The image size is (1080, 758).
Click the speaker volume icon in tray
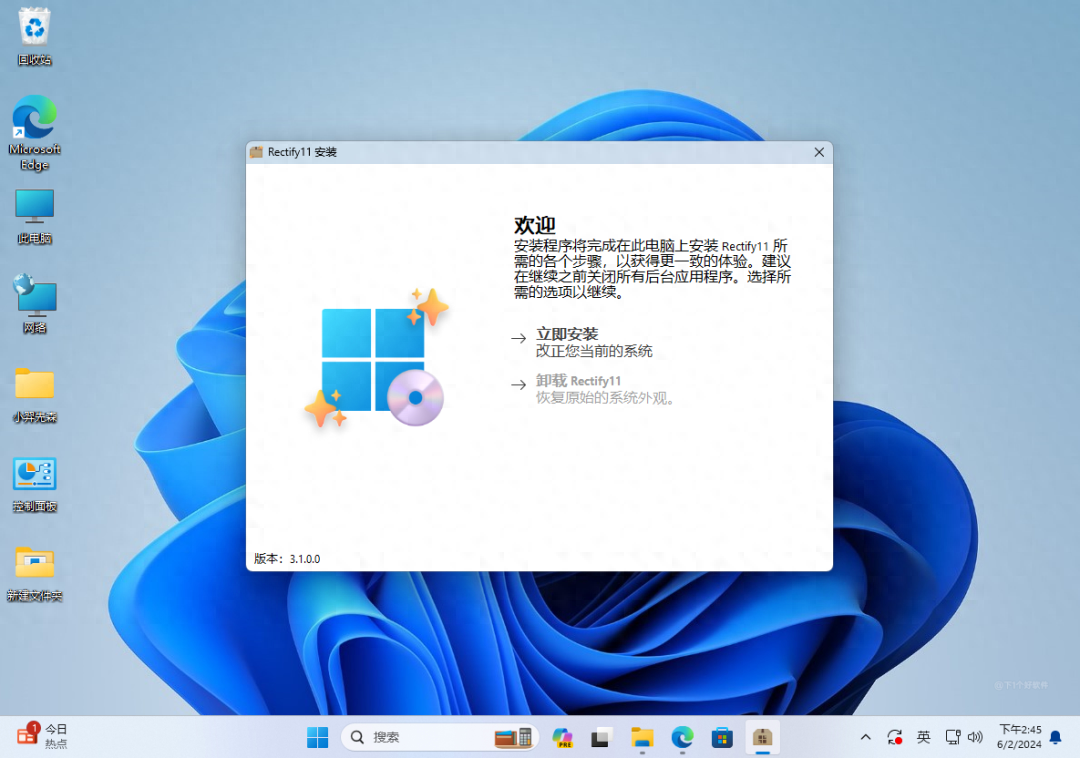(x=975, y=736)
